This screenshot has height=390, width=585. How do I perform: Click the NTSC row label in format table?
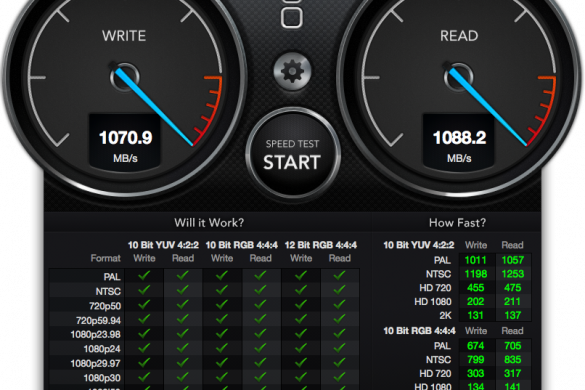[x=108, y=291]
